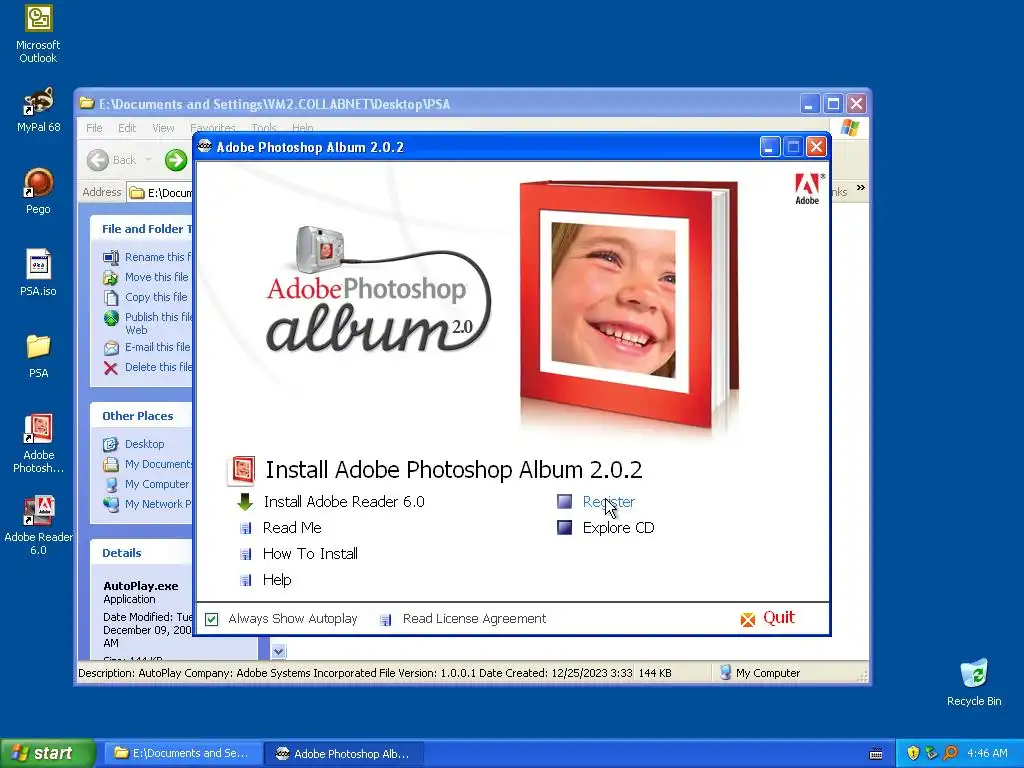Click the green Forward arrow in Explorer

click(x=176, y=160)
